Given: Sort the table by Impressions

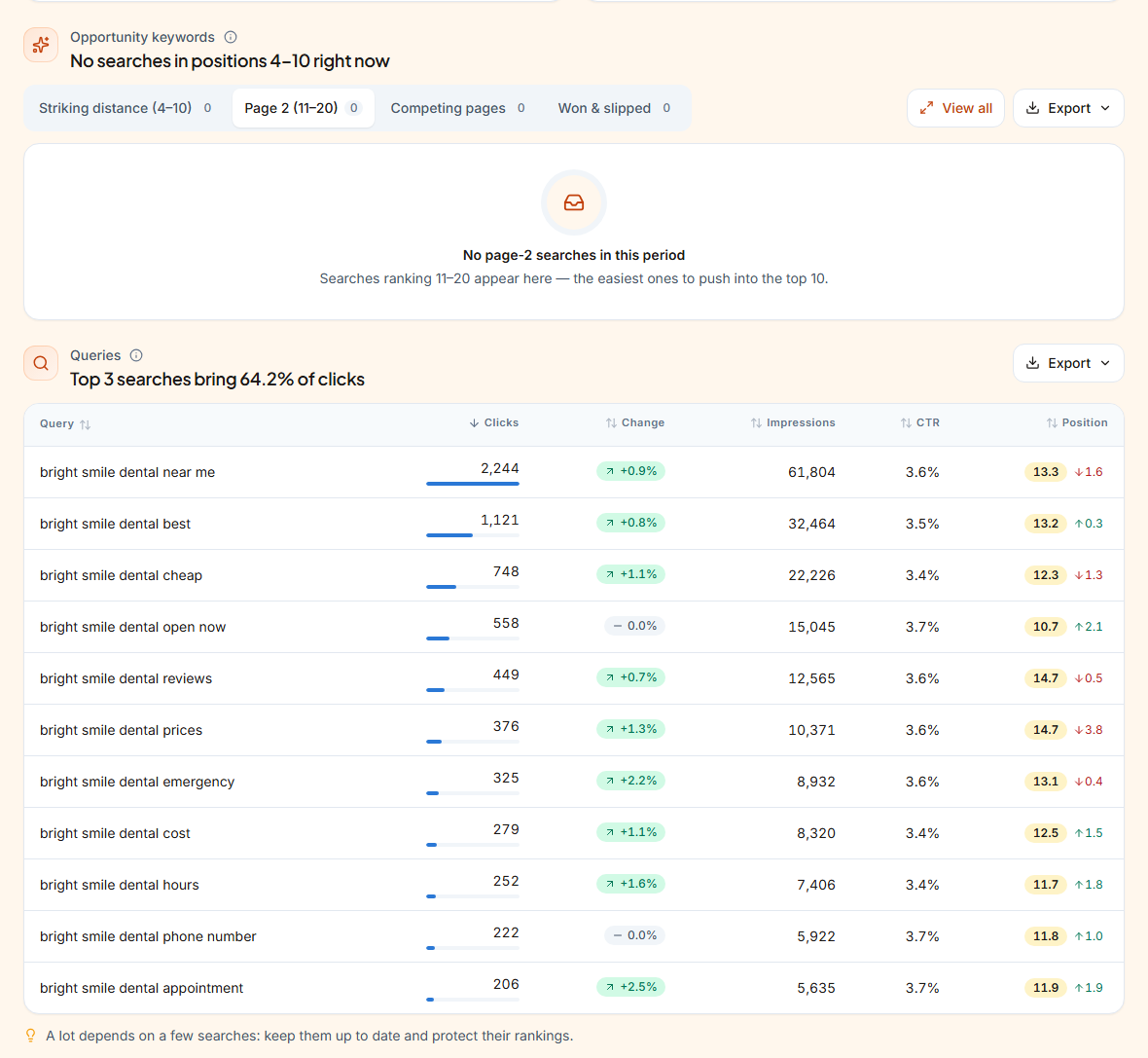Looking at the screenshot, I should click(792, 422).
